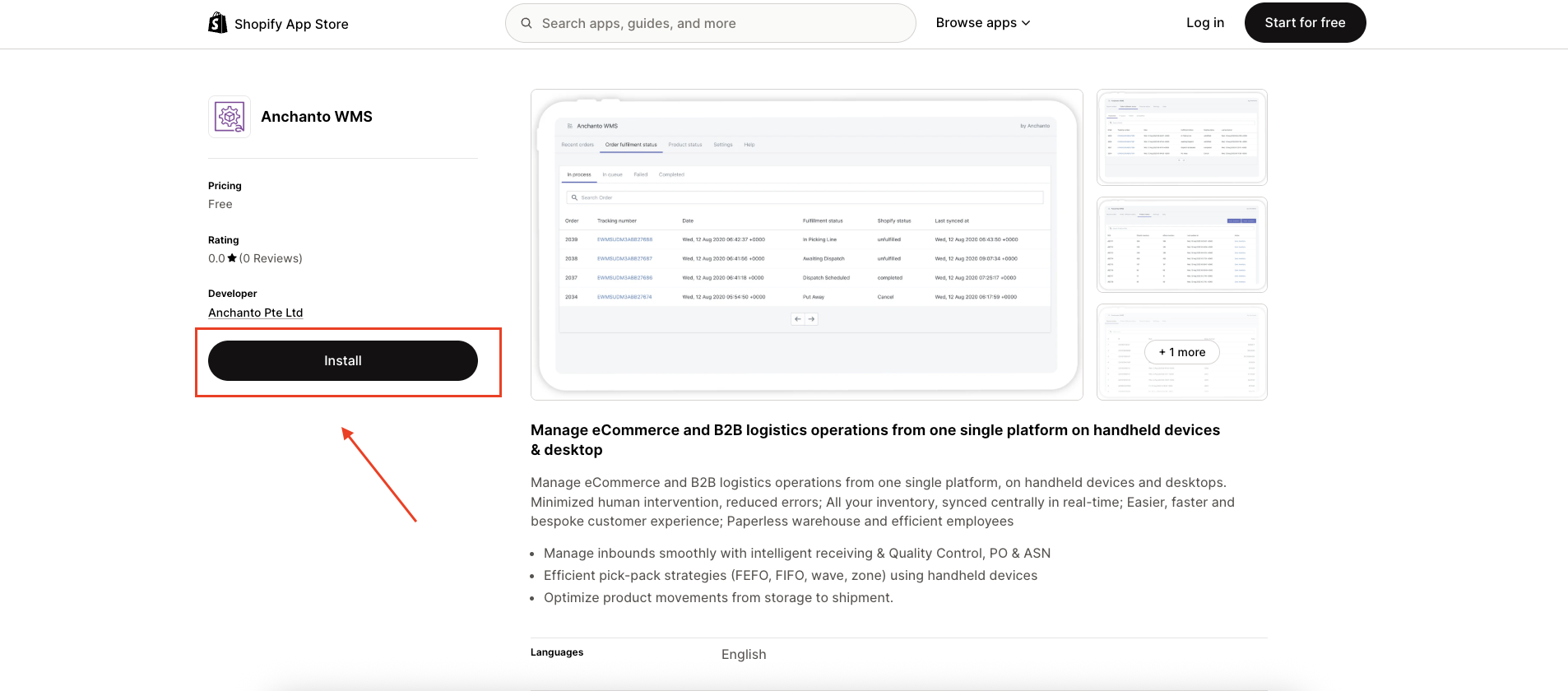Expand the Browse apps dropdown
The height and width of the screenshot is (691, 1568).
pos(983,23)
